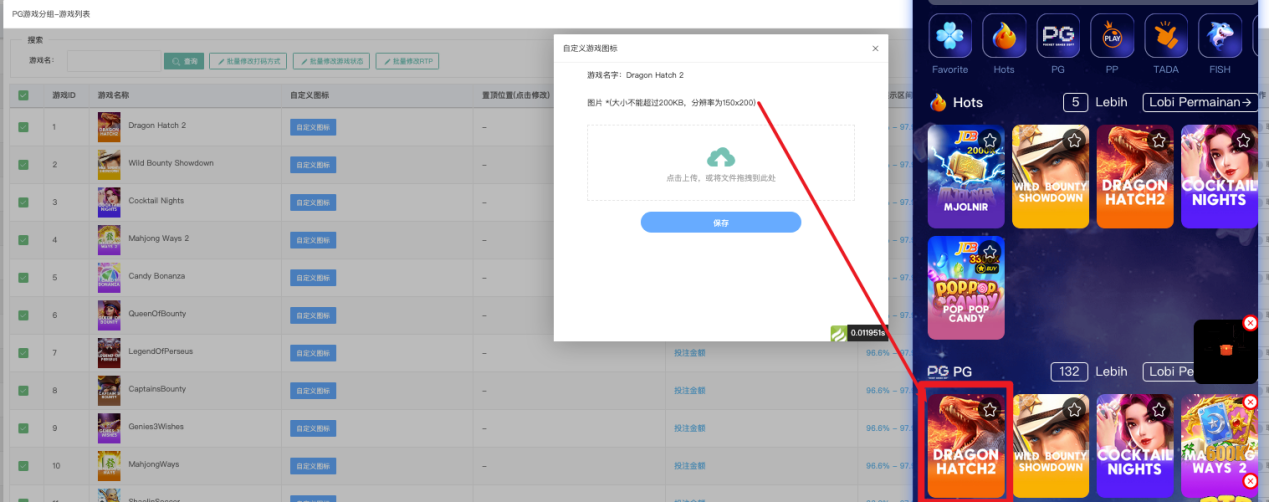Click the LegendOfPerseus thumbnail in the table

109,352
